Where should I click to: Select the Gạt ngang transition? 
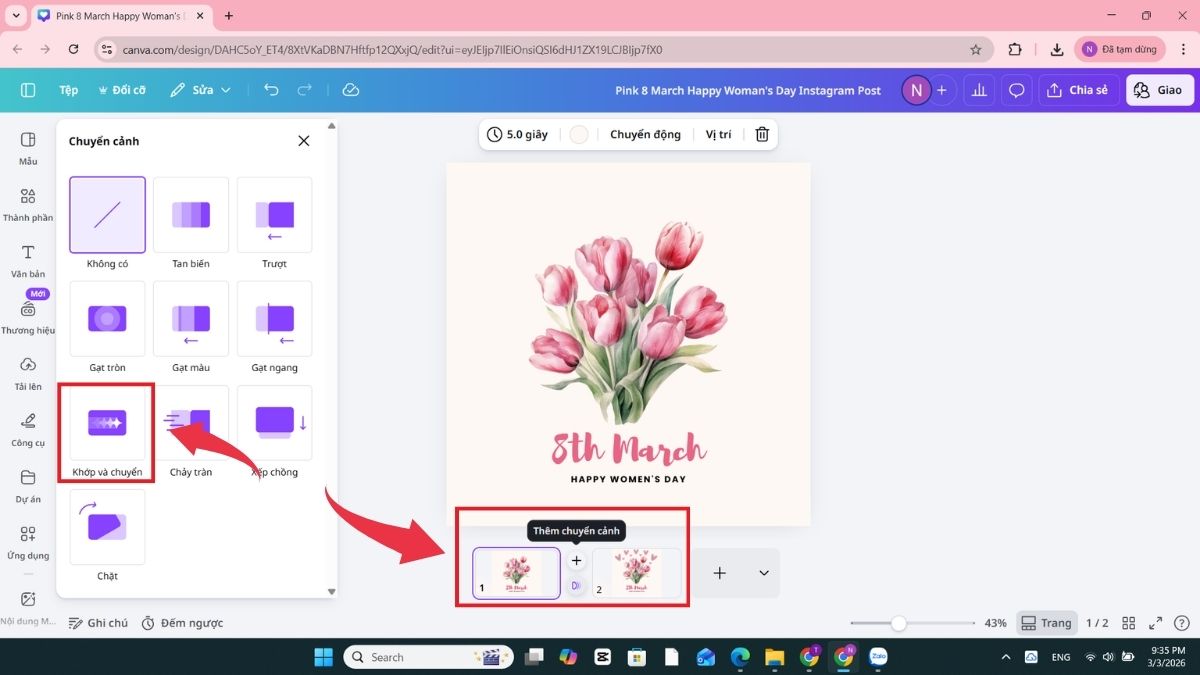(274, 319)
